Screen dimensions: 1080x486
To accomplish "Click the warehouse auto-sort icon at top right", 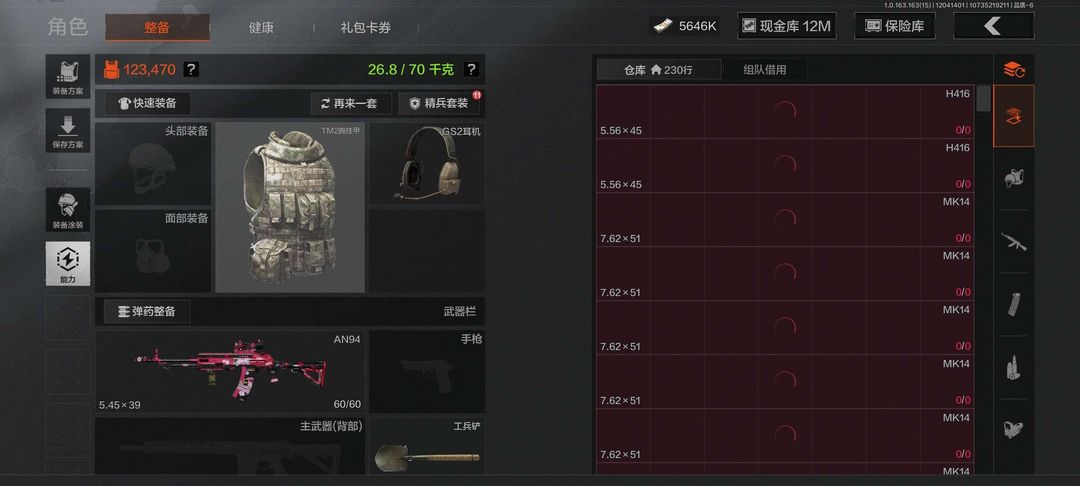I will tap(1013, 69).
